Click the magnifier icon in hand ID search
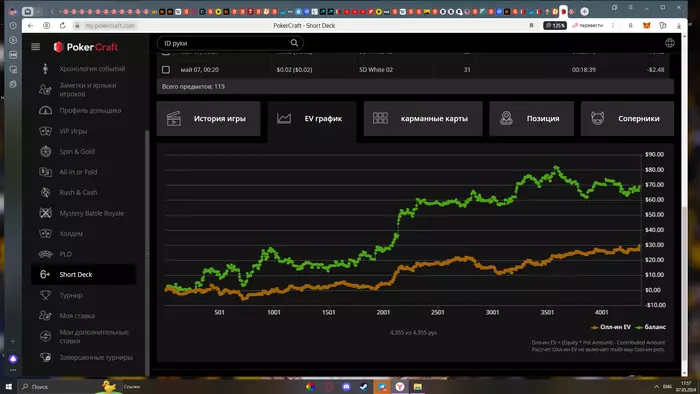This screenshot has width=700, height=394. click(x=294, y=43)
